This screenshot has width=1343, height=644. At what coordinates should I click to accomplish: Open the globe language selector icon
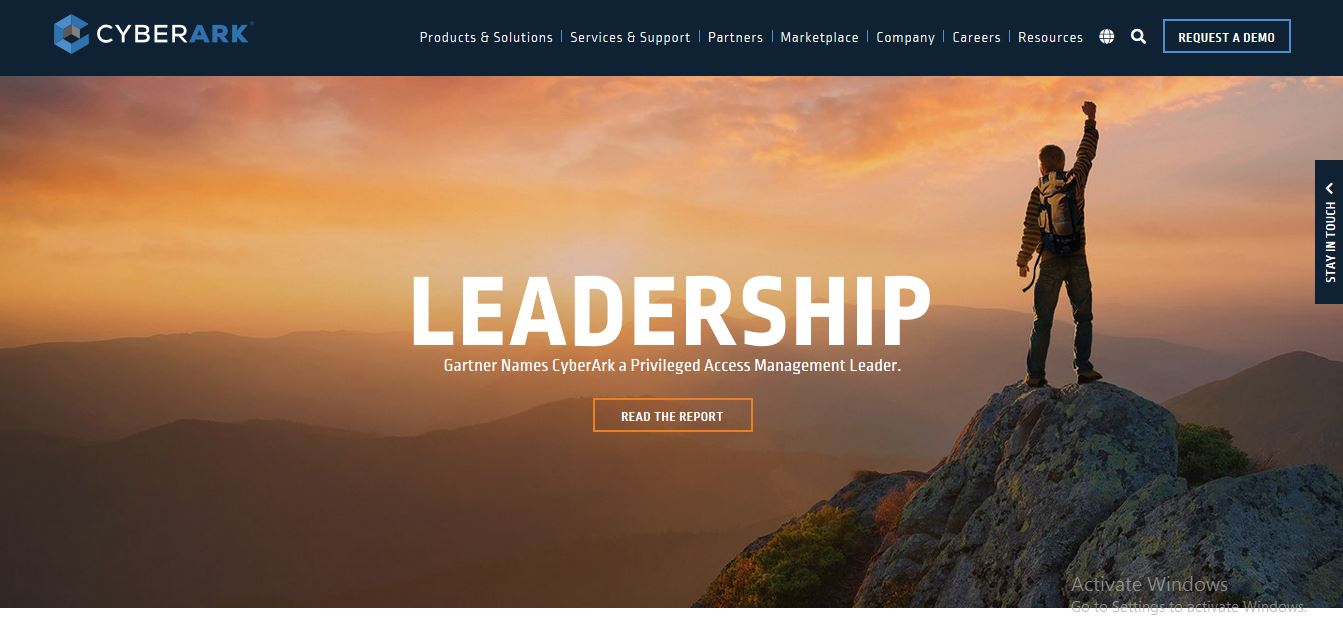(1106, 37)
